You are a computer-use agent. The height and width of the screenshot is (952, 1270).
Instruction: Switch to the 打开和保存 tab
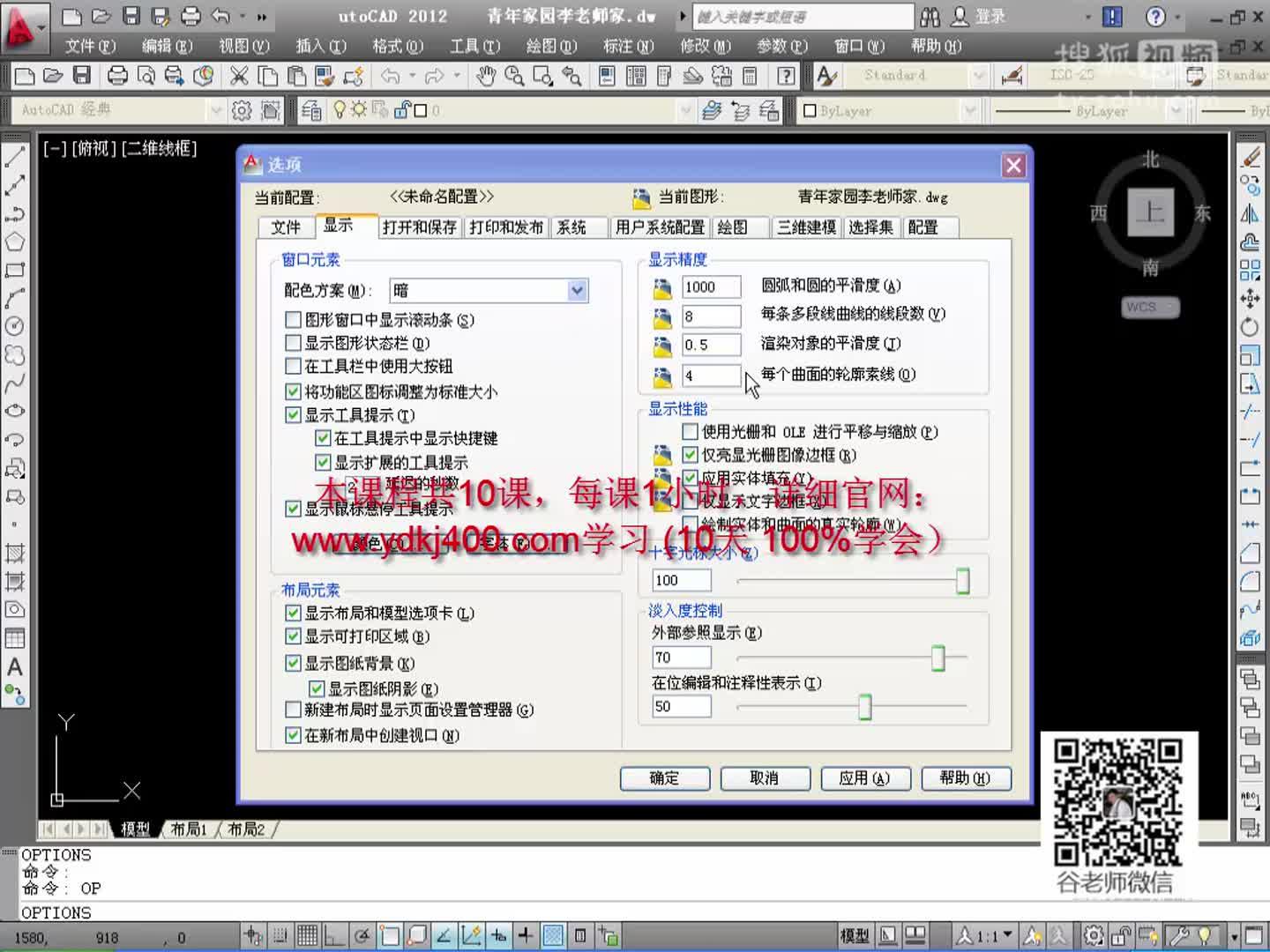[418, 227]
